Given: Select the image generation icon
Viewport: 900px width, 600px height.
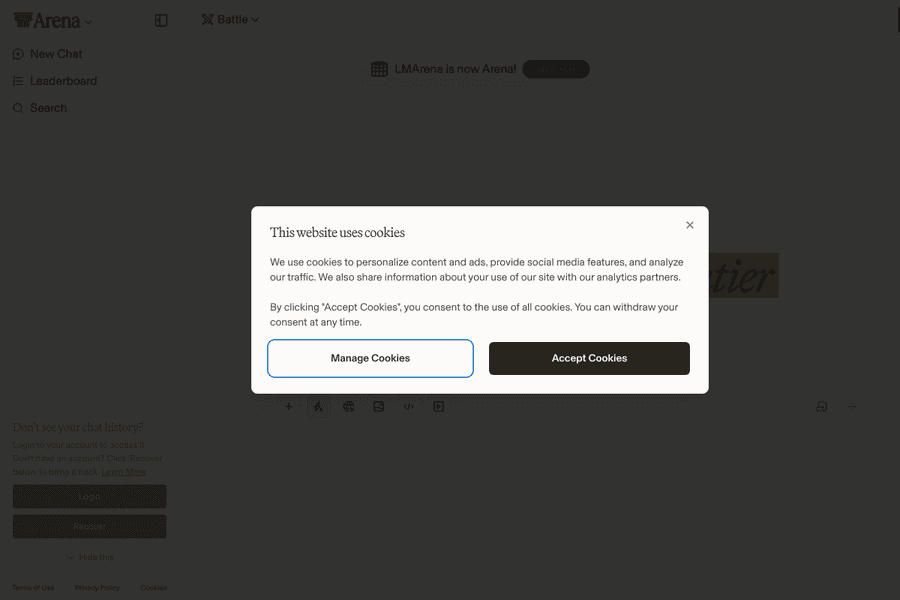Looking at the screenshot, I should pos(378,407).
